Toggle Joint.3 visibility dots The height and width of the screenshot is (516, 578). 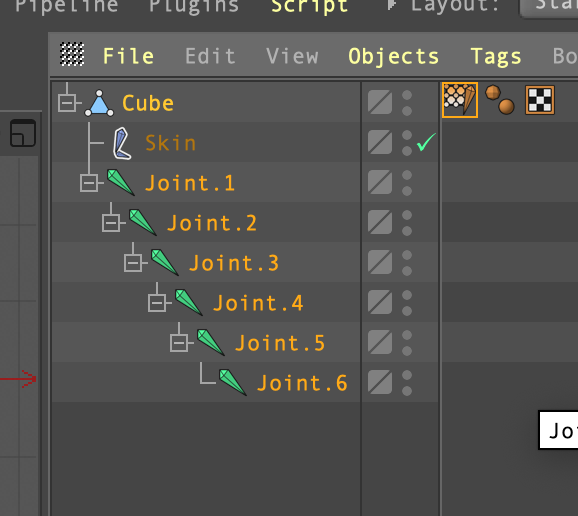[407, 263]
